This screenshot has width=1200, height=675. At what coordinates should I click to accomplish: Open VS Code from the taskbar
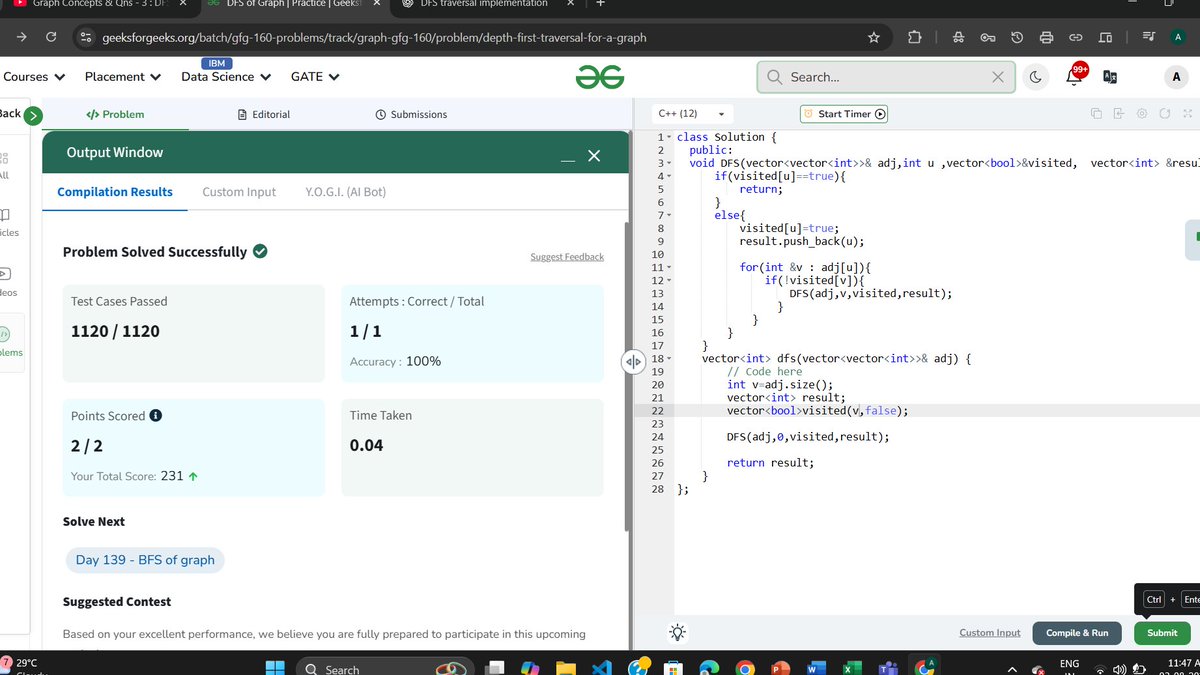click(x=600, y=667)
